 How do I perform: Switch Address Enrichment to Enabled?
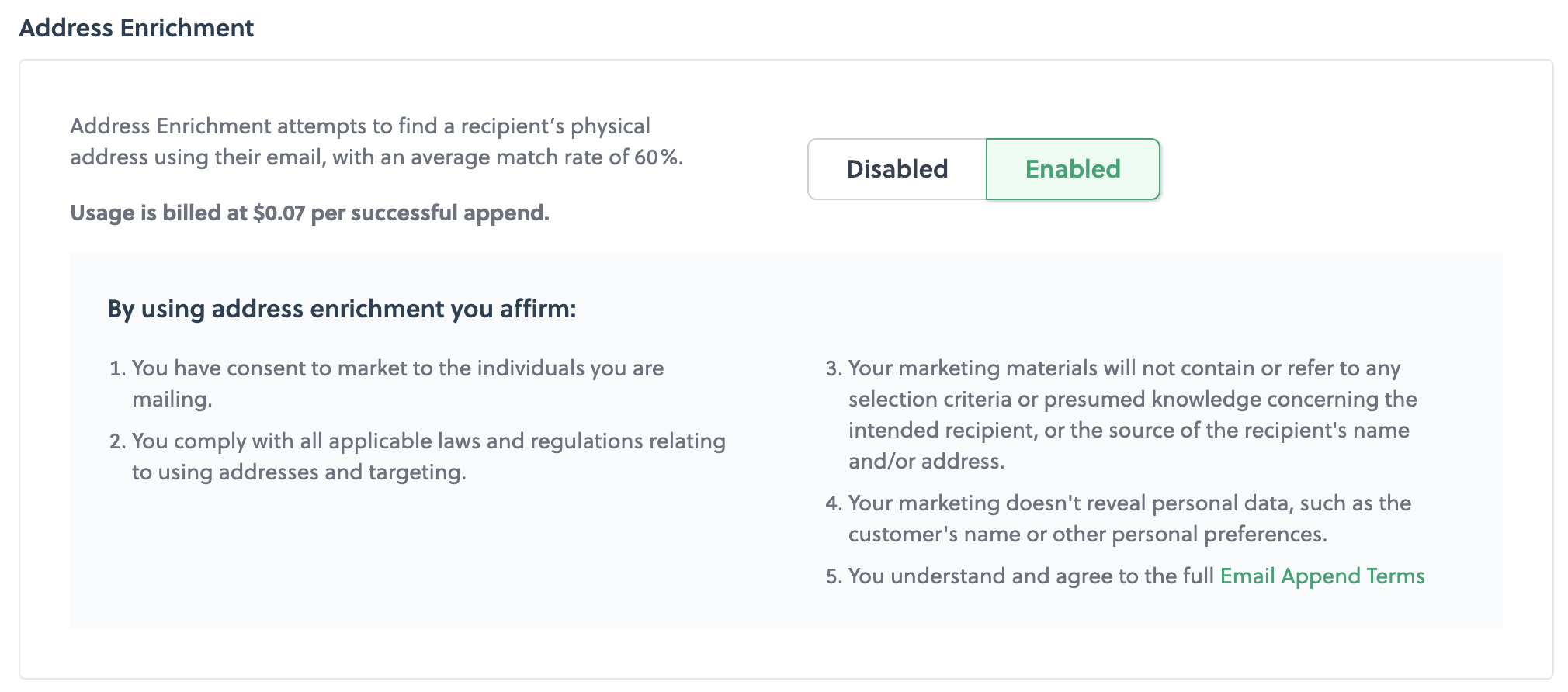point(1073,169)
